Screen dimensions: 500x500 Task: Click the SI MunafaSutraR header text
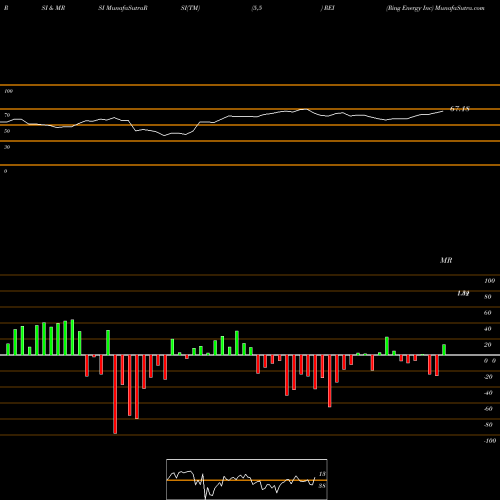(x=123, y=8)
